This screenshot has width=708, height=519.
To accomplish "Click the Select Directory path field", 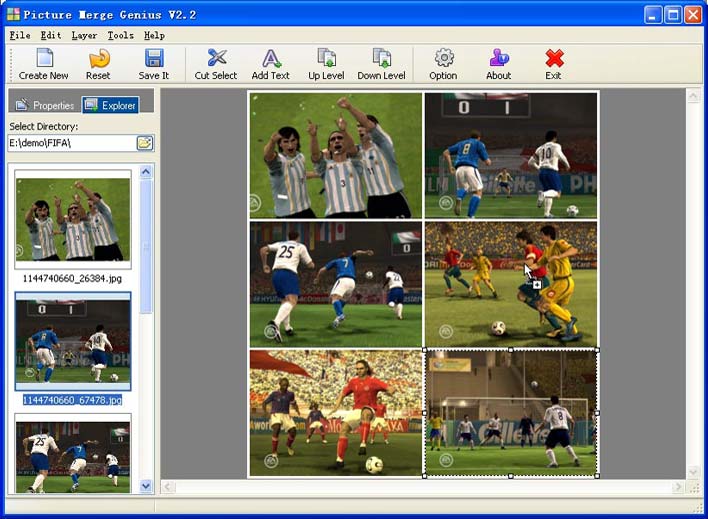I will (x=72, y=143).
